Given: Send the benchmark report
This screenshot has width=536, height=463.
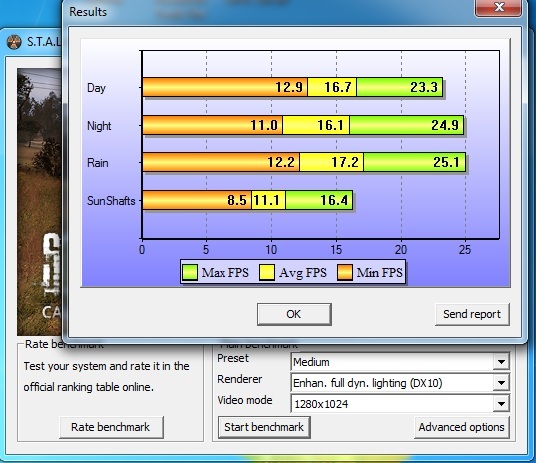Looking at the screenshot, I should point(472,314).
